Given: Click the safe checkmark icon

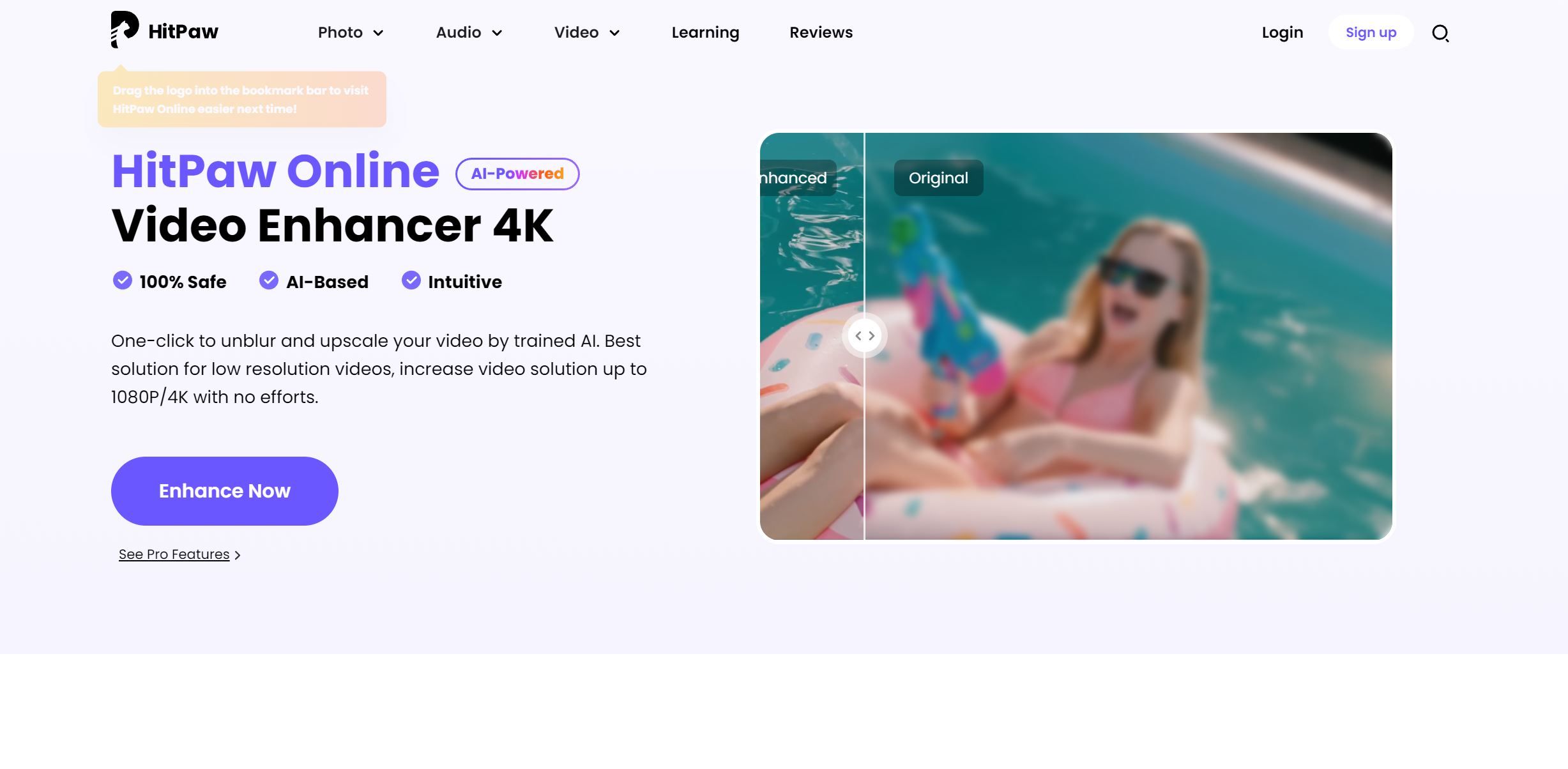Looking at the screenshot, I should pyautogui.click(x=121, y=282).
